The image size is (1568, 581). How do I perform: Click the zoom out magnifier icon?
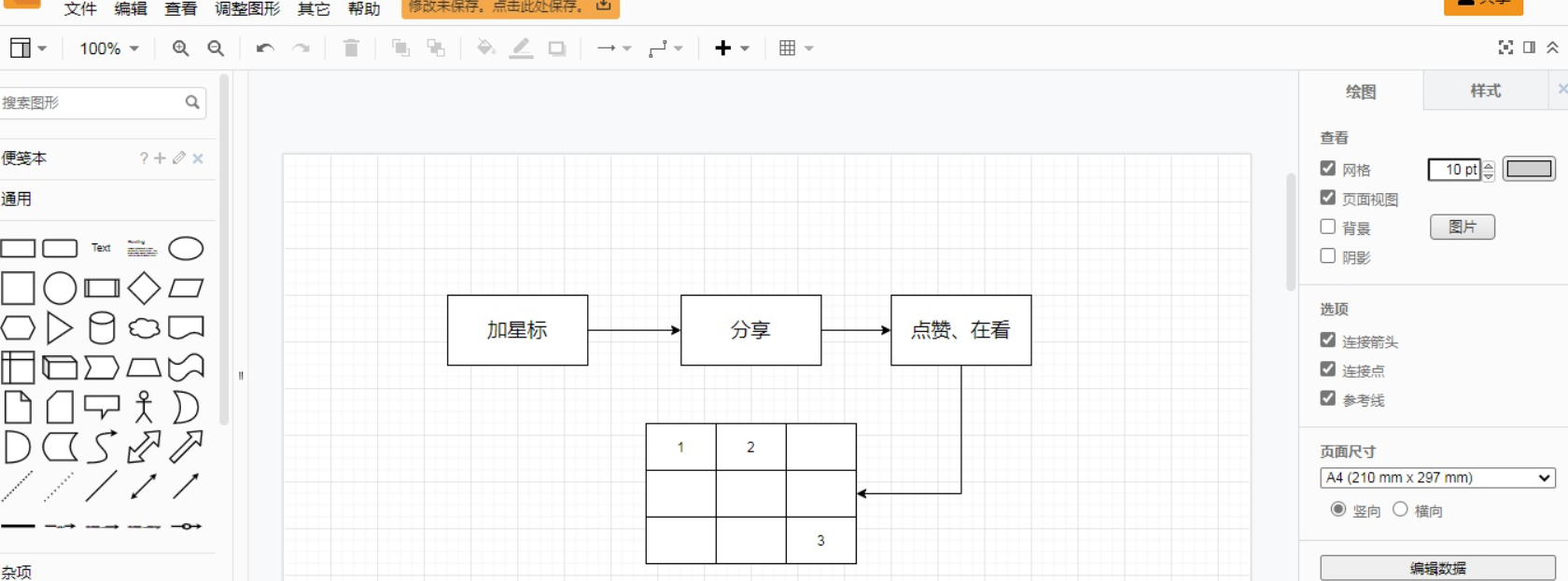pos(216,48)
